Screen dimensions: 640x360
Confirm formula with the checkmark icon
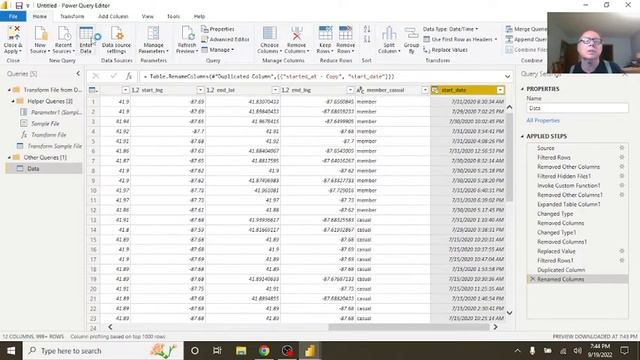click(x=113, y=76)
